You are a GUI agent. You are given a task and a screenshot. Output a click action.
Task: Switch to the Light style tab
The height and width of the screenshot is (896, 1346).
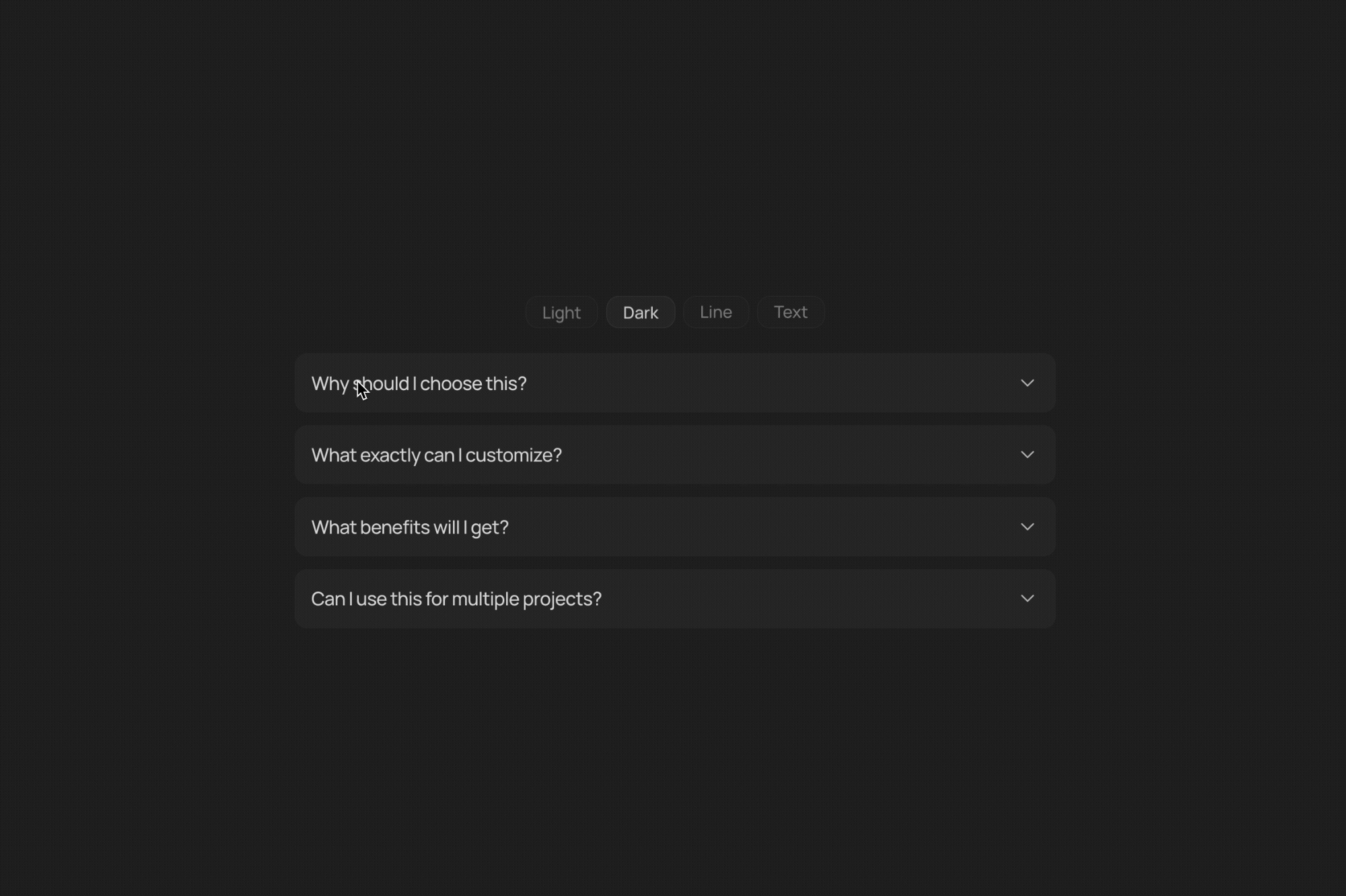tap(561, 313)
